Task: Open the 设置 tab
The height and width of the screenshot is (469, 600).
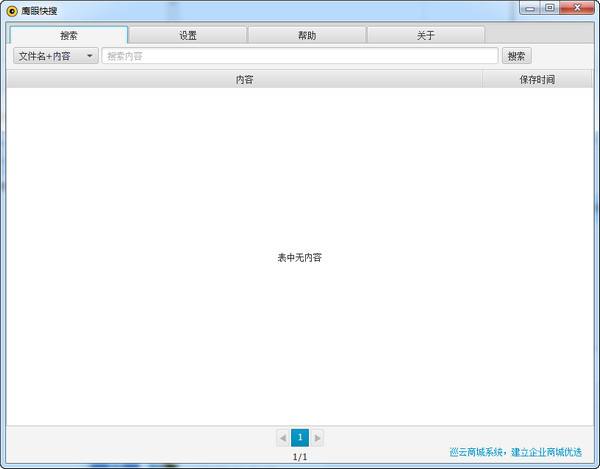Action: (x=188, y=36)
